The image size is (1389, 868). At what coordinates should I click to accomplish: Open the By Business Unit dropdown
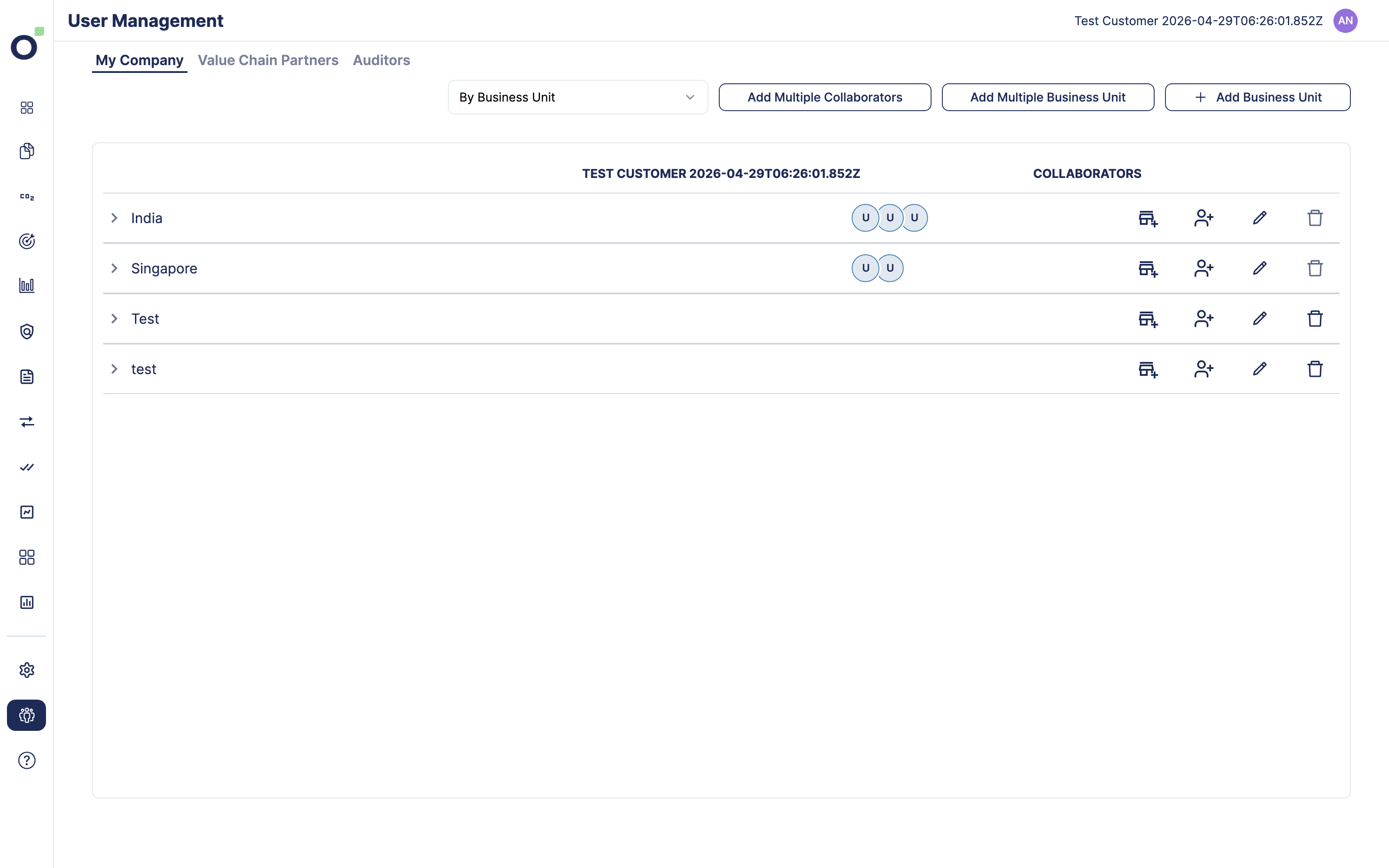(x=577, y=97)
